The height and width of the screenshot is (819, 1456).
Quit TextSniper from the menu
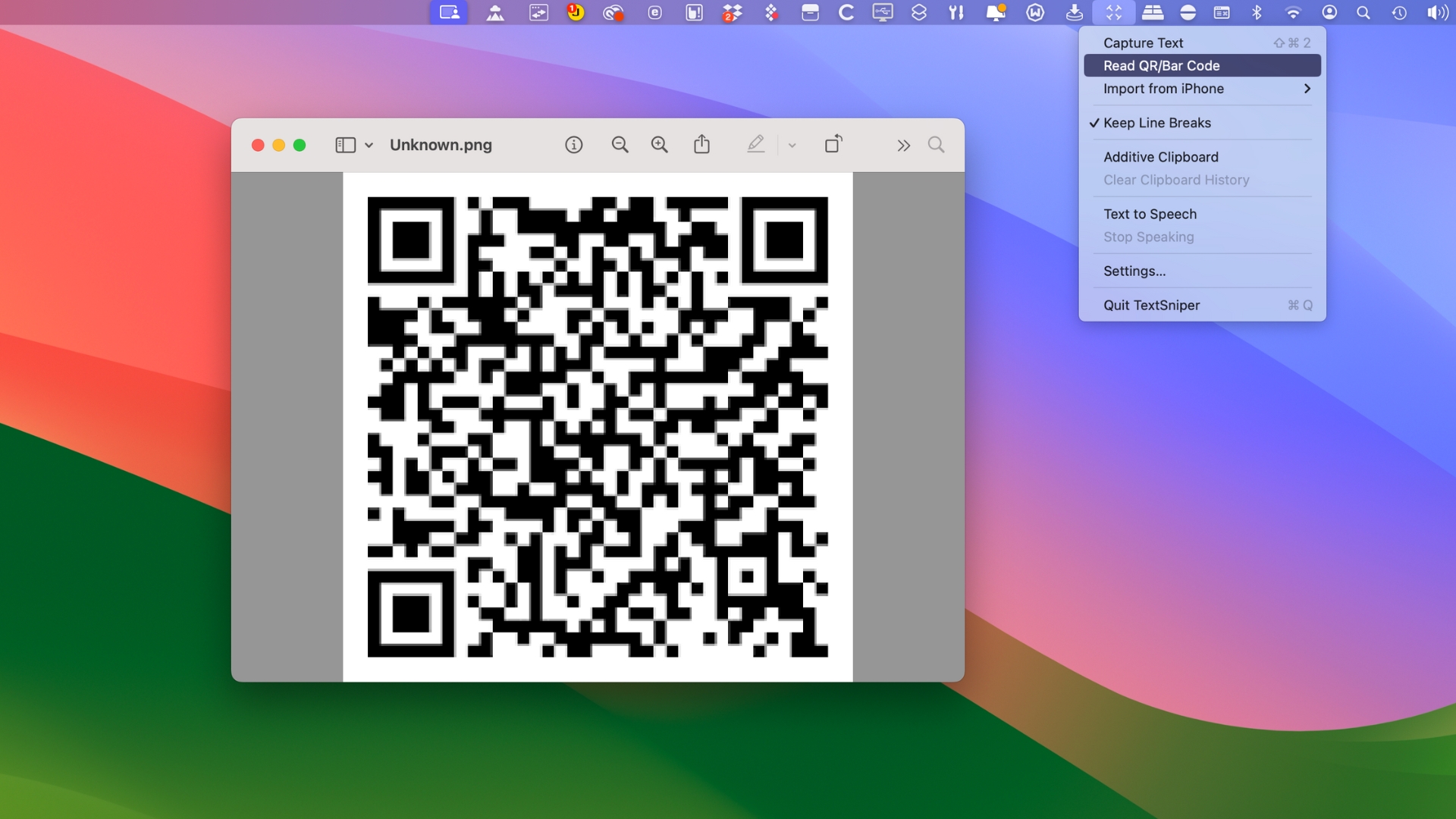point(1202,305)
